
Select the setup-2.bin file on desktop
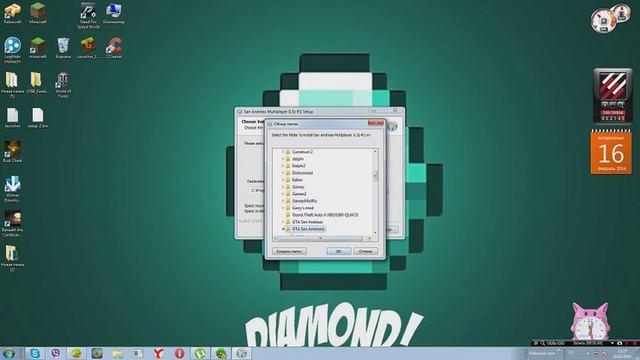pos(38,118)
